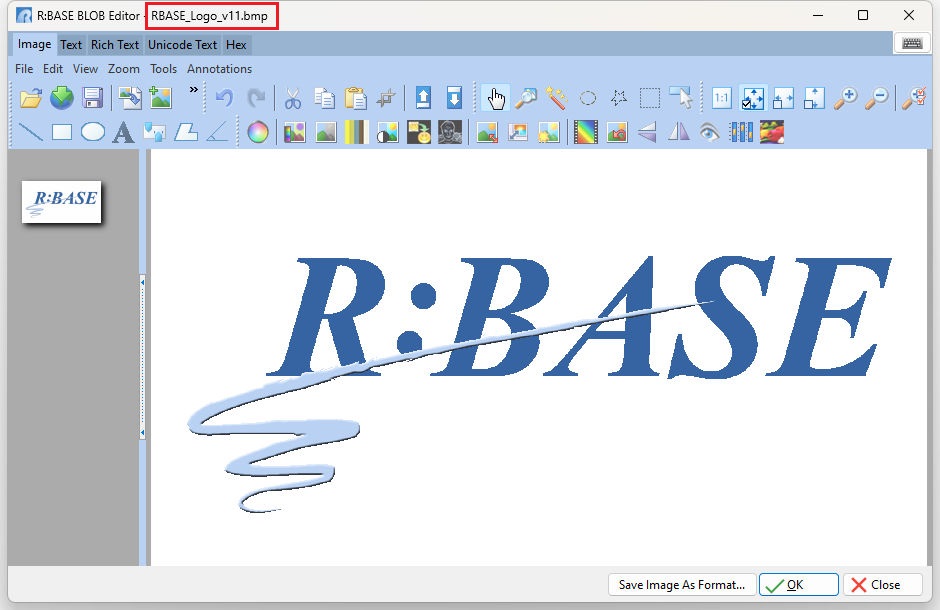The image size is (940, 610).
Task: Click the fit-to-height arrow icon
Action: (x=814, y=98)
